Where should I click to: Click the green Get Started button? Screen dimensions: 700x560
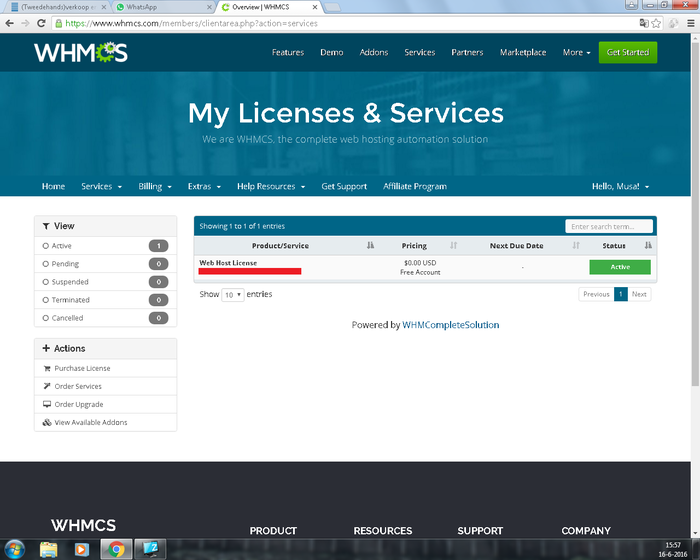pos(628,52)
